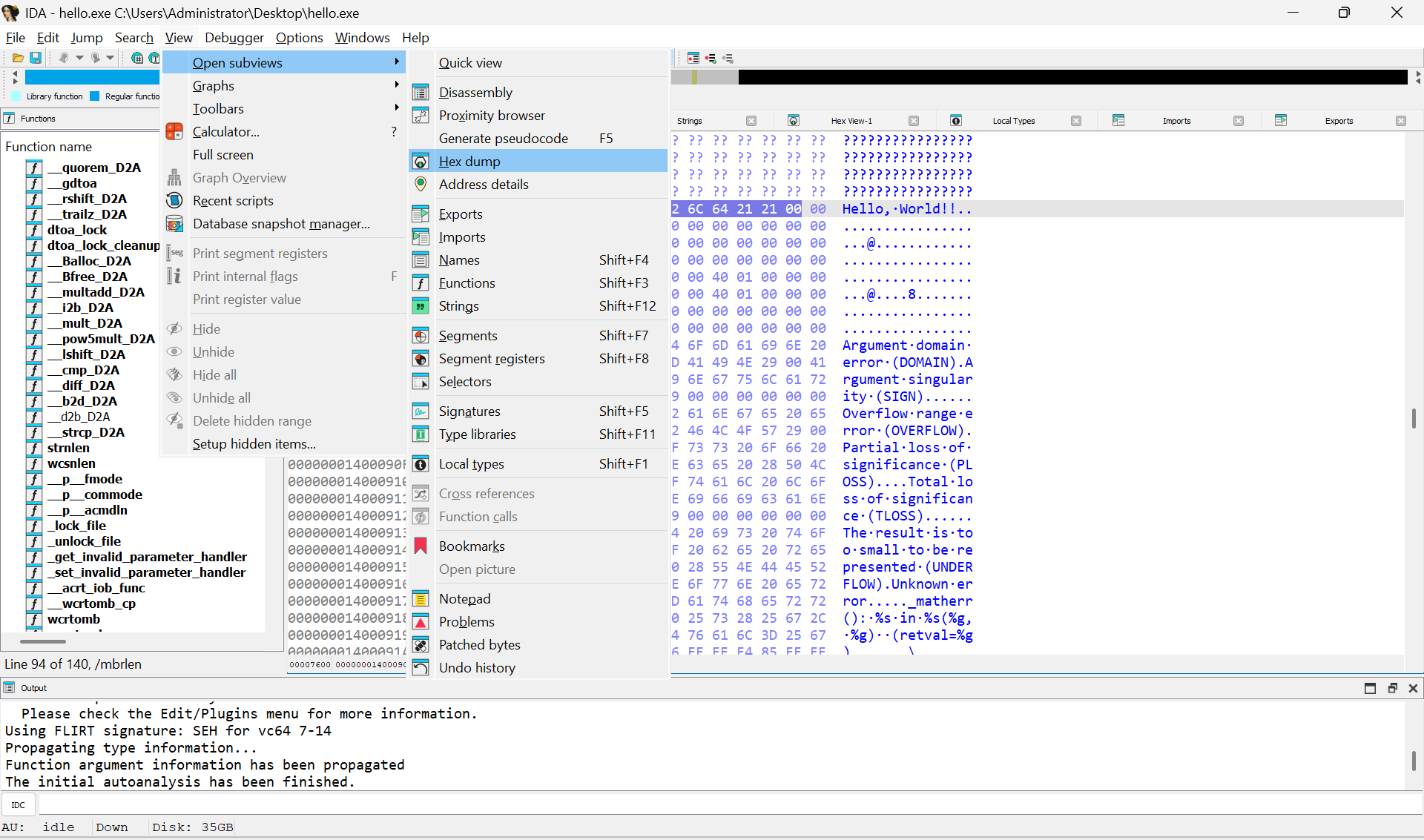Viewport: 1424px width, 840px height.
Task: Select Unhide all to reveal hidden ranges
Action: pos(222,397)
